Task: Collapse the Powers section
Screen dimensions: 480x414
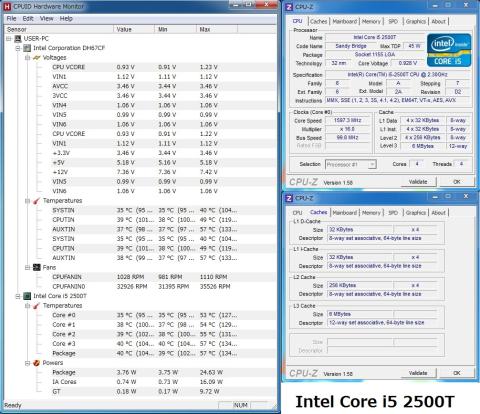Action: [28, 363]
